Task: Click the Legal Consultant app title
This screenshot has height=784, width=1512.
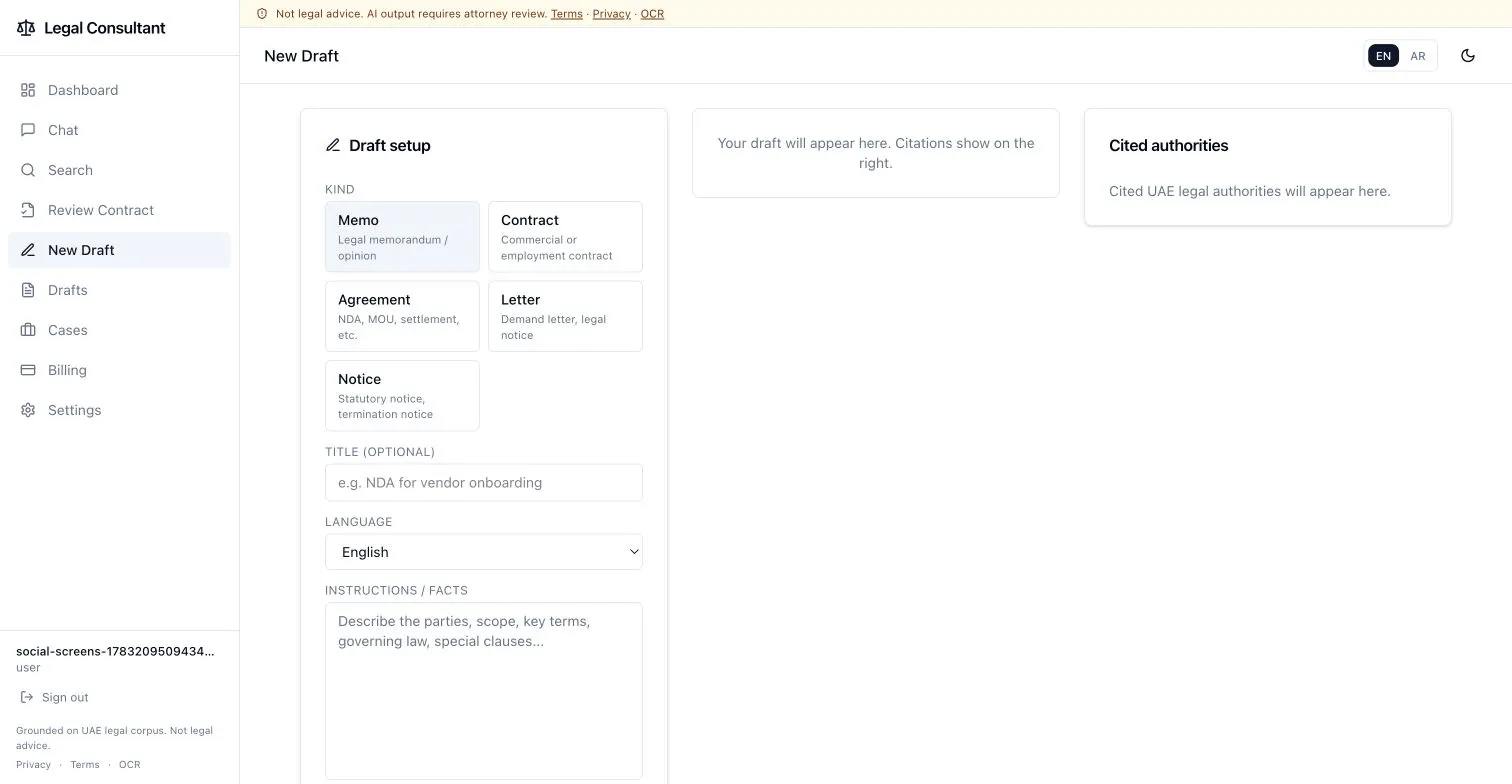Action: click(105, 28)
